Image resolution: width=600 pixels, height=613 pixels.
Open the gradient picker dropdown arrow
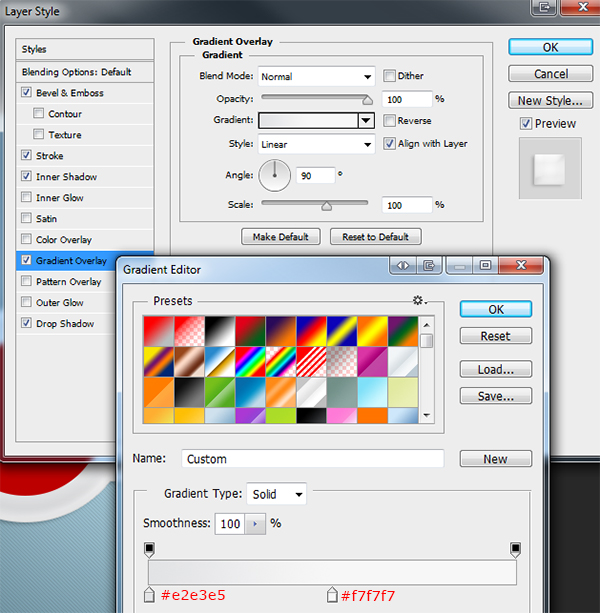click(366, 120)
